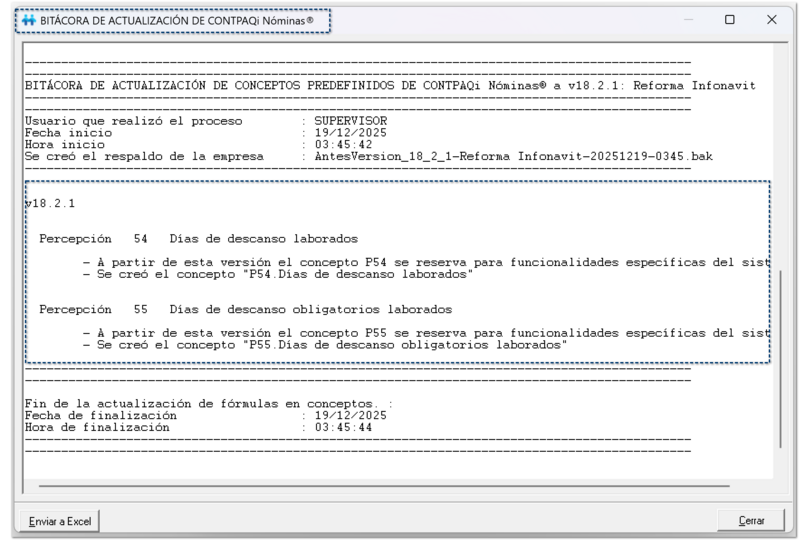
Task: Click the Percepción 55 Días de descanso obligatorios line
Action: (x=245, y=309)
